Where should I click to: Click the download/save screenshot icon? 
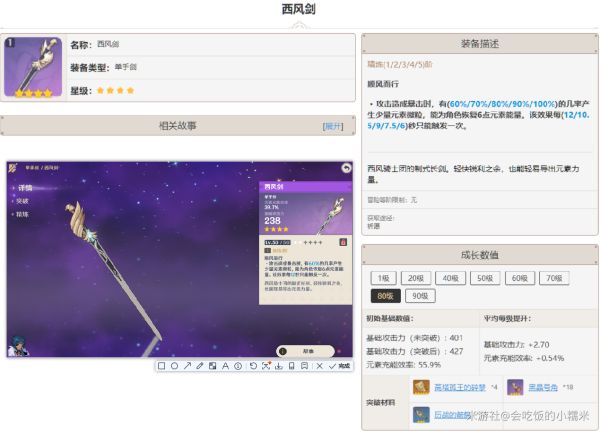click(x=279, y=366)
